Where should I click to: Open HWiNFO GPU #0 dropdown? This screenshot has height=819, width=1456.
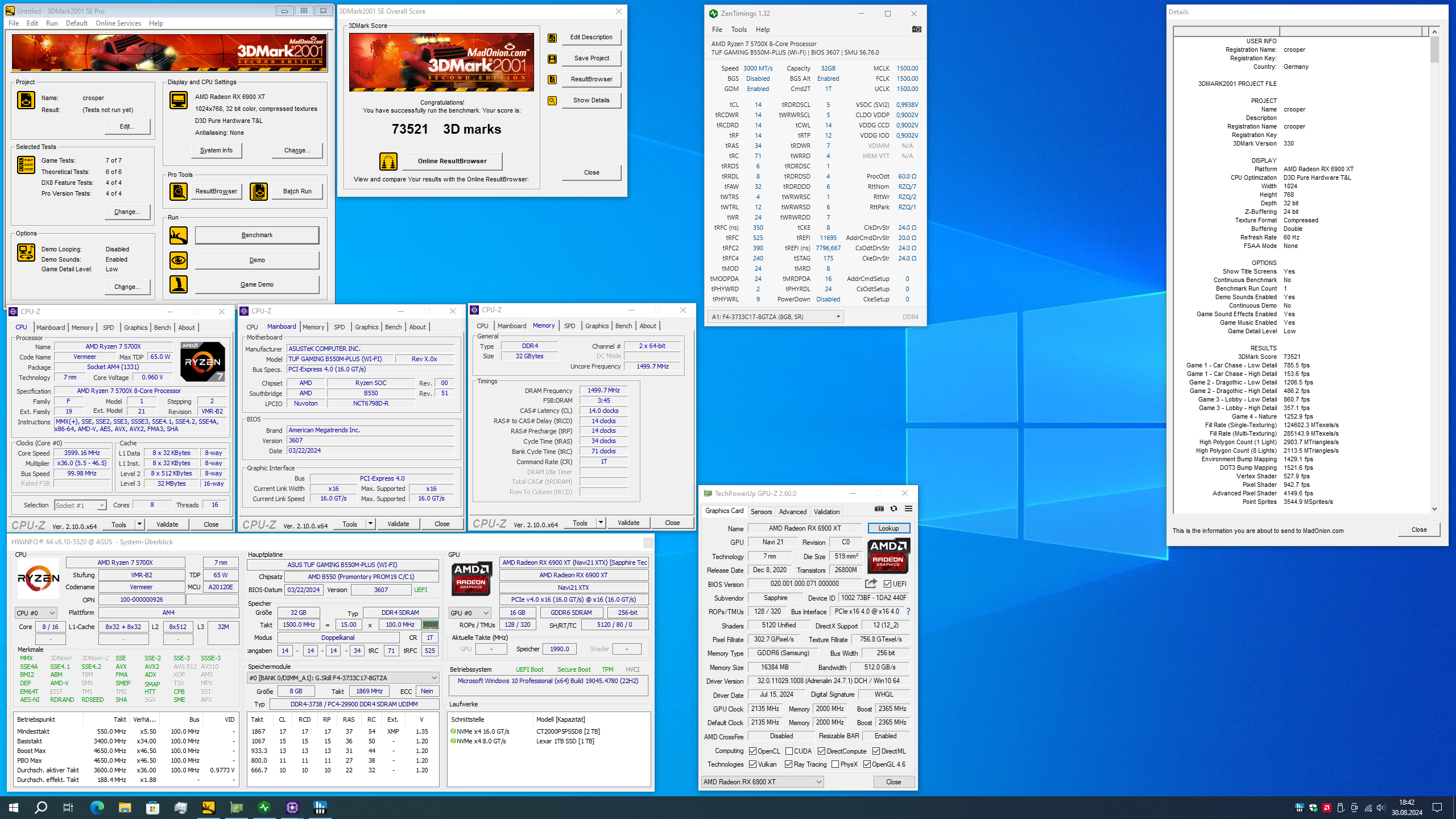pos(470,613)
